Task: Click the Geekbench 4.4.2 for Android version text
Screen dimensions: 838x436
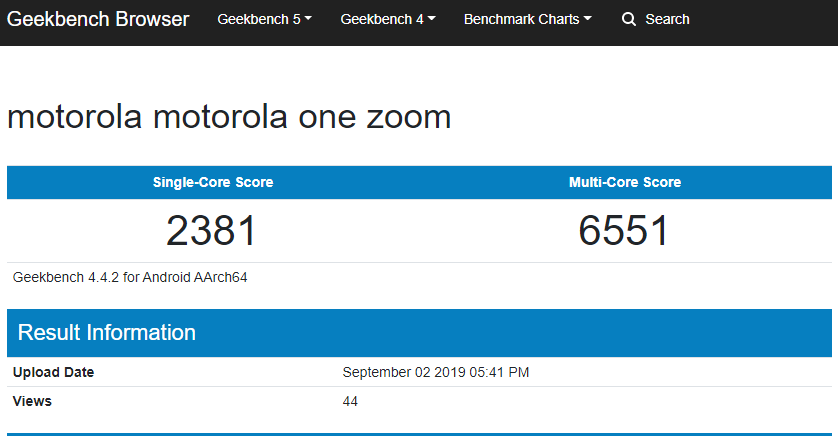Action: [x=130, y=277]
